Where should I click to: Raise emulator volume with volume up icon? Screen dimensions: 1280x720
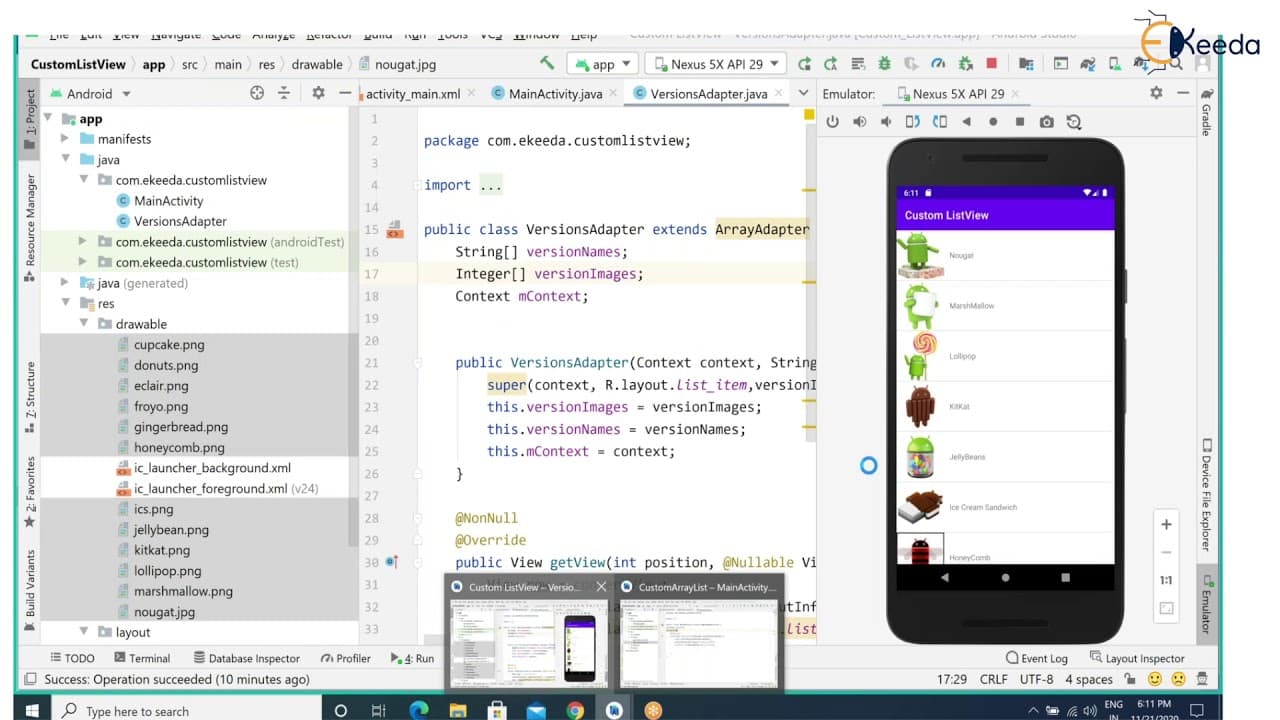859,122
